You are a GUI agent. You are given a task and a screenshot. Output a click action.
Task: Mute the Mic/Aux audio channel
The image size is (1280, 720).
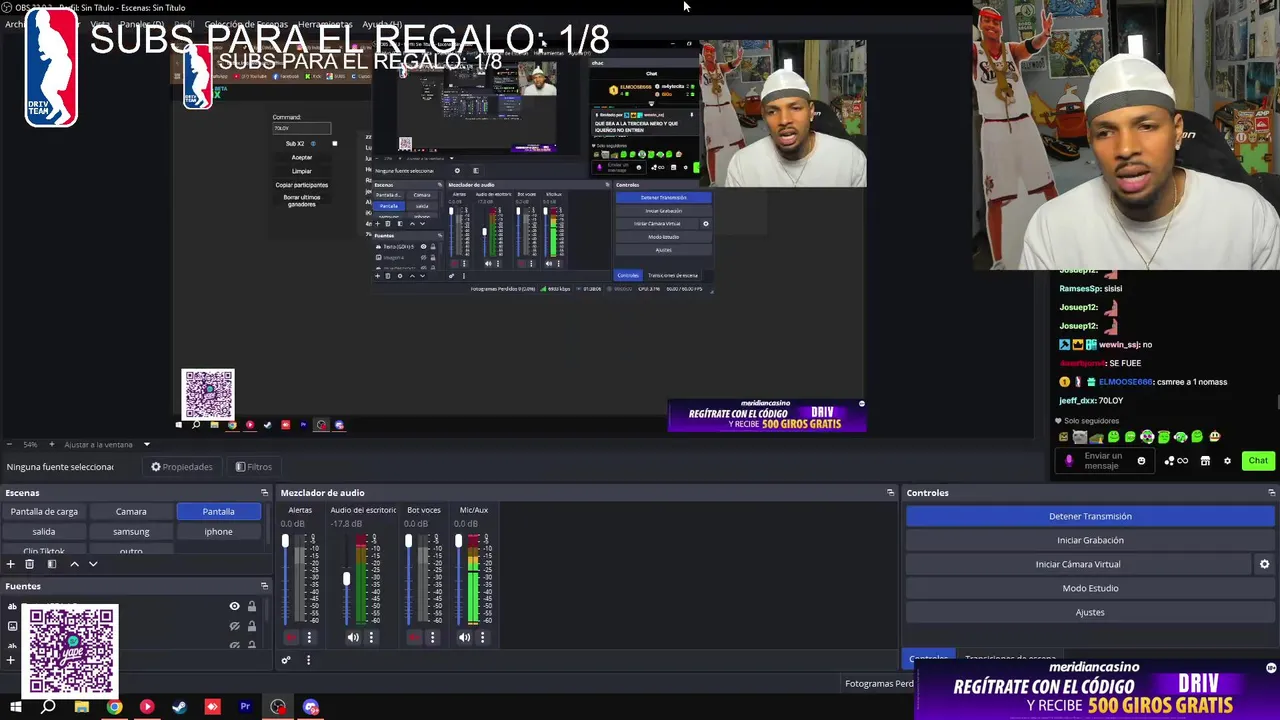[x=464, y=637]
